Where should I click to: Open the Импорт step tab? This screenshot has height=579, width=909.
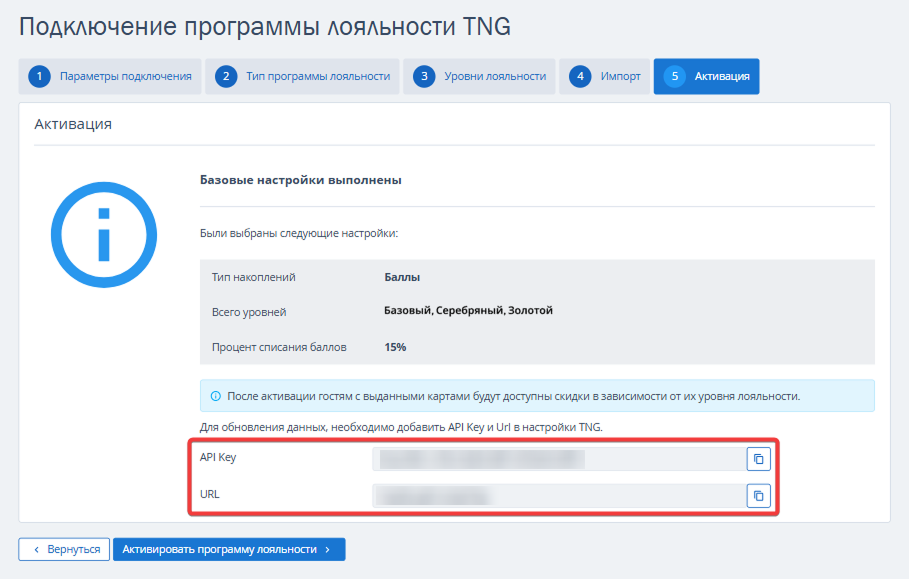coord(605,77)
